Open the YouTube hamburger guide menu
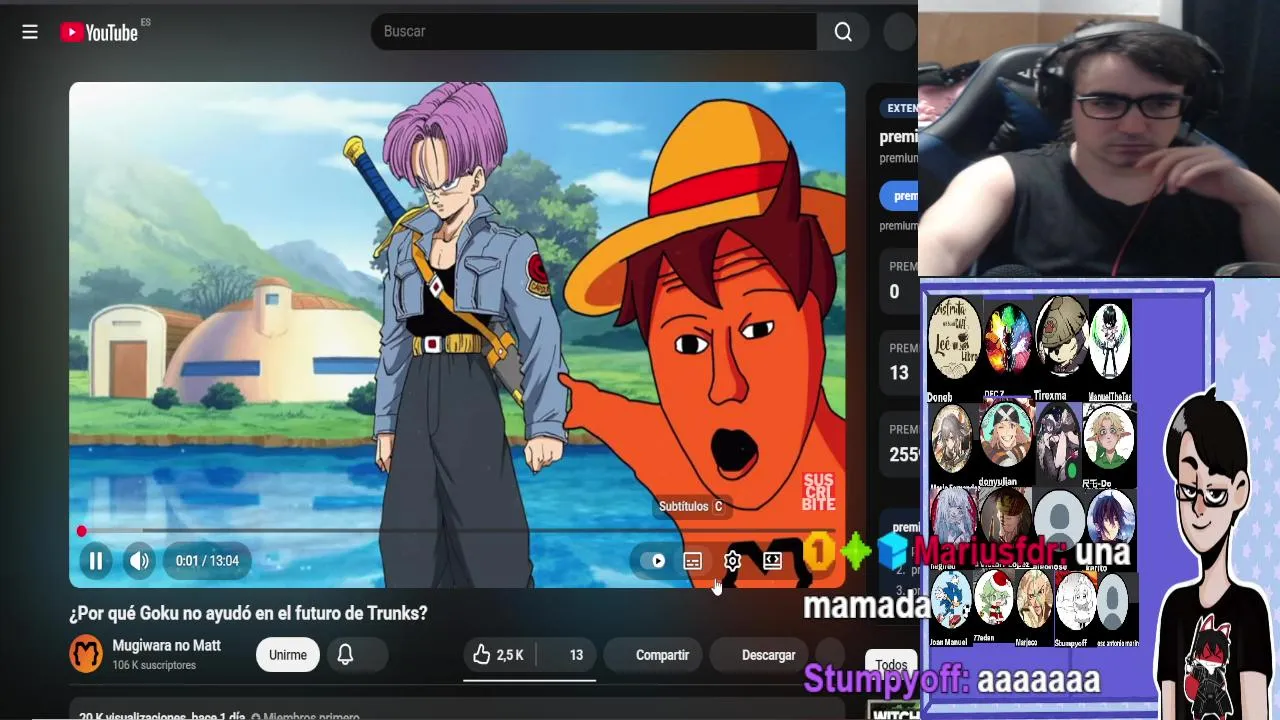Image resolution: width=1280 pixels, height=720 pixels. (x=30, y=32)
